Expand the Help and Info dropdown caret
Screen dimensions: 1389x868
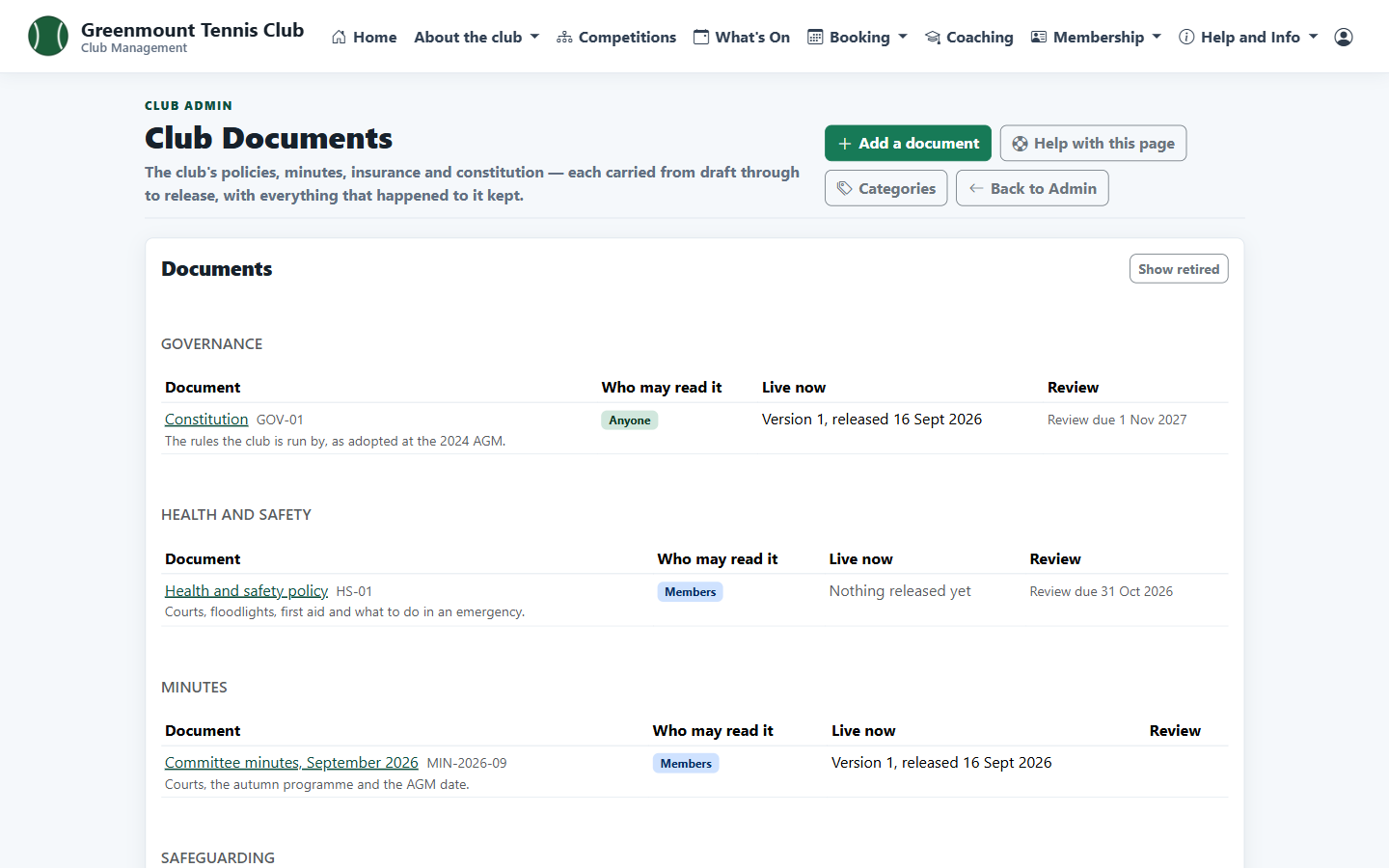click(x=1313, y=37)
